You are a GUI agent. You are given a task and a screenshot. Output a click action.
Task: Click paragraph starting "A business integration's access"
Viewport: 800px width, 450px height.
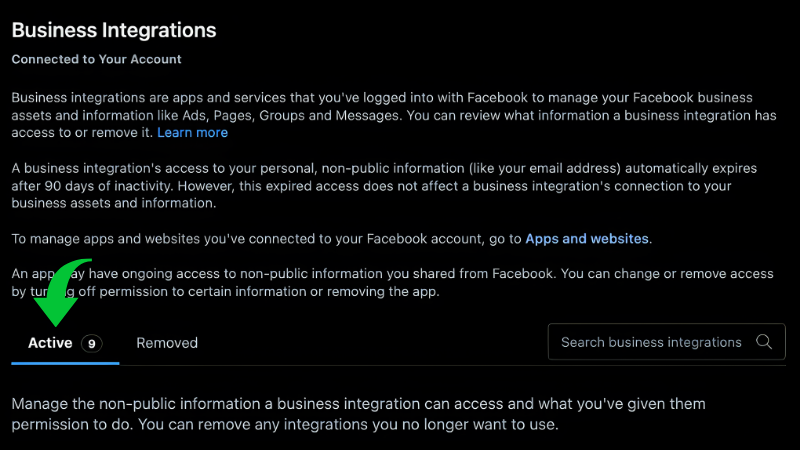coord(380,185)
